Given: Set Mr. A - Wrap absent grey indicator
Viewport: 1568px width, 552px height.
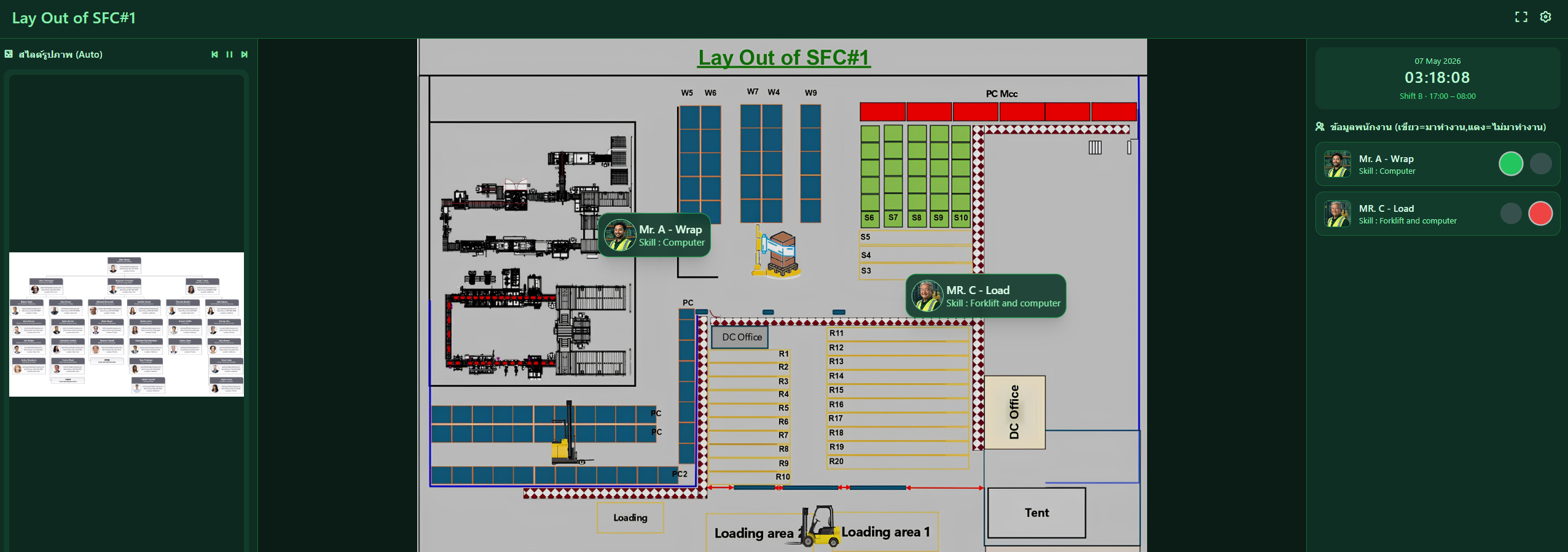Looking at the screenshot, I should [x=1540, y=164].
